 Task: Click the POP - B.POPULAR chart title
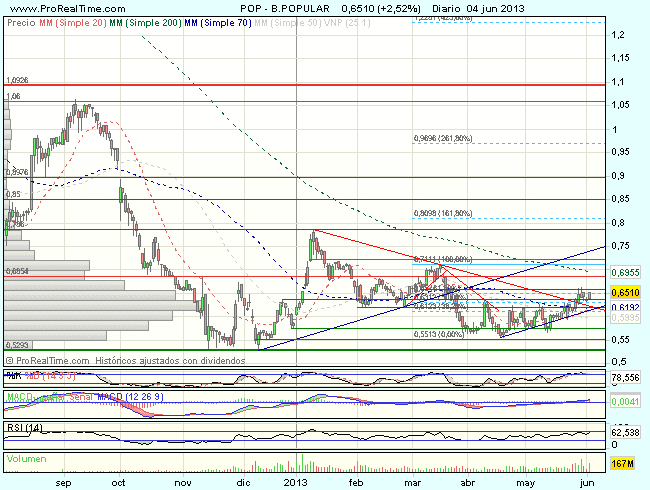point(269,6)
